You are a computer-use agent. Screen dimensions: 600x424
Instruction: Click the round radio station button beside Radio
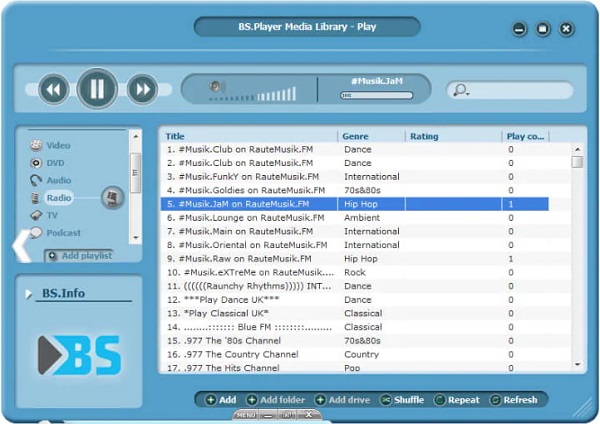(112, 198)
